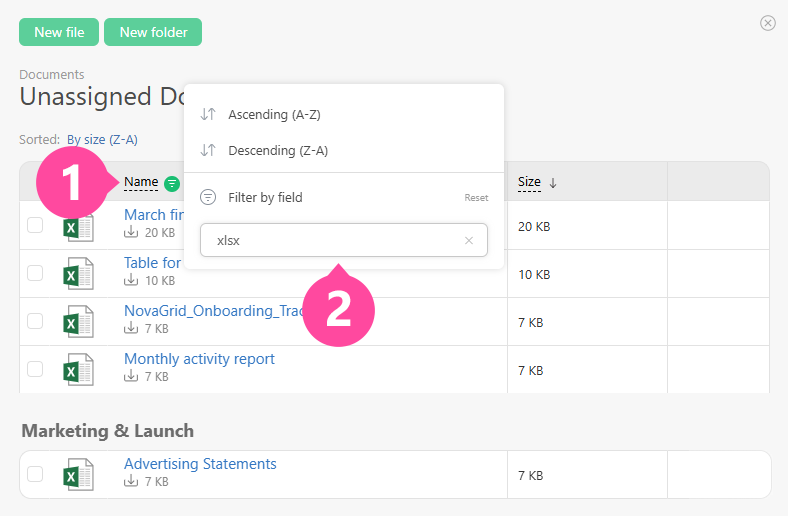Click the green filter icon beside Name
The height and width of the screenshot is (516, 788).
click(x=172, y=183)
